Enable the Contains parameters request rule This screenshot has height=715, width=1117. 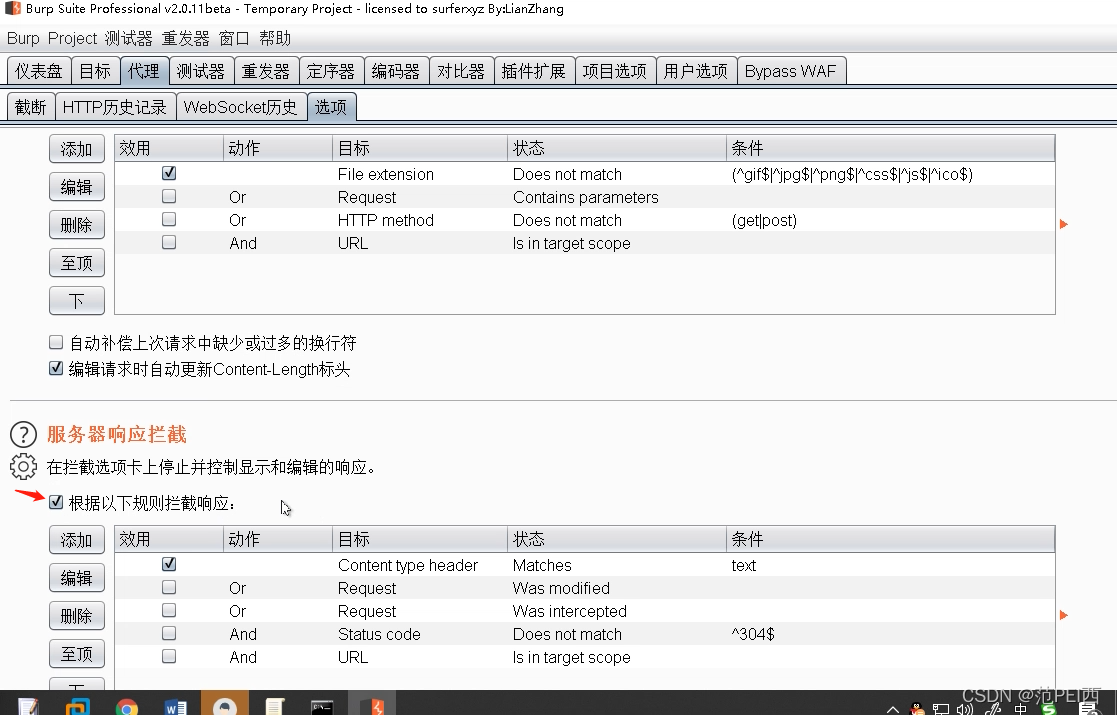[x=169, y=196]
